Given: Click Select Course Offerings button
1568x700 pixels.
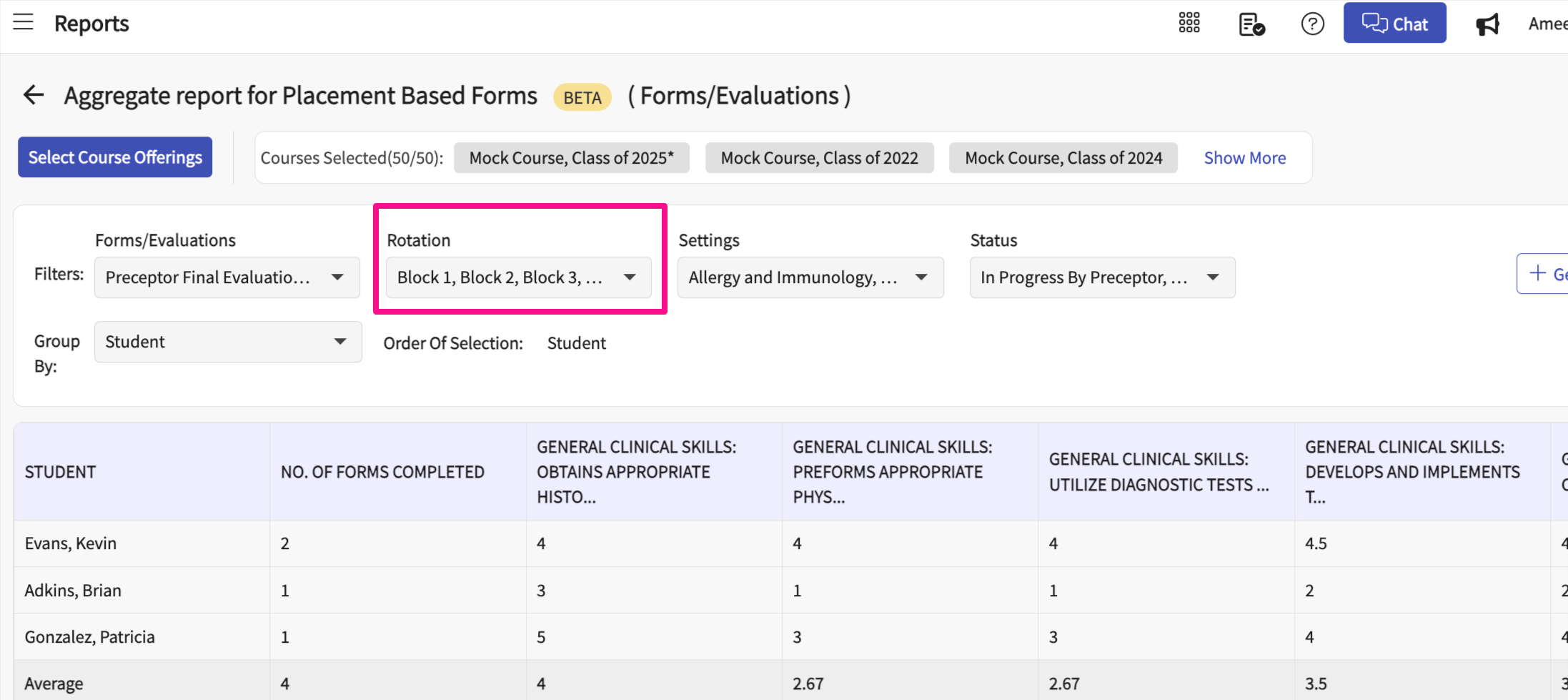Looking at the screenshot, I should point(115,157).
